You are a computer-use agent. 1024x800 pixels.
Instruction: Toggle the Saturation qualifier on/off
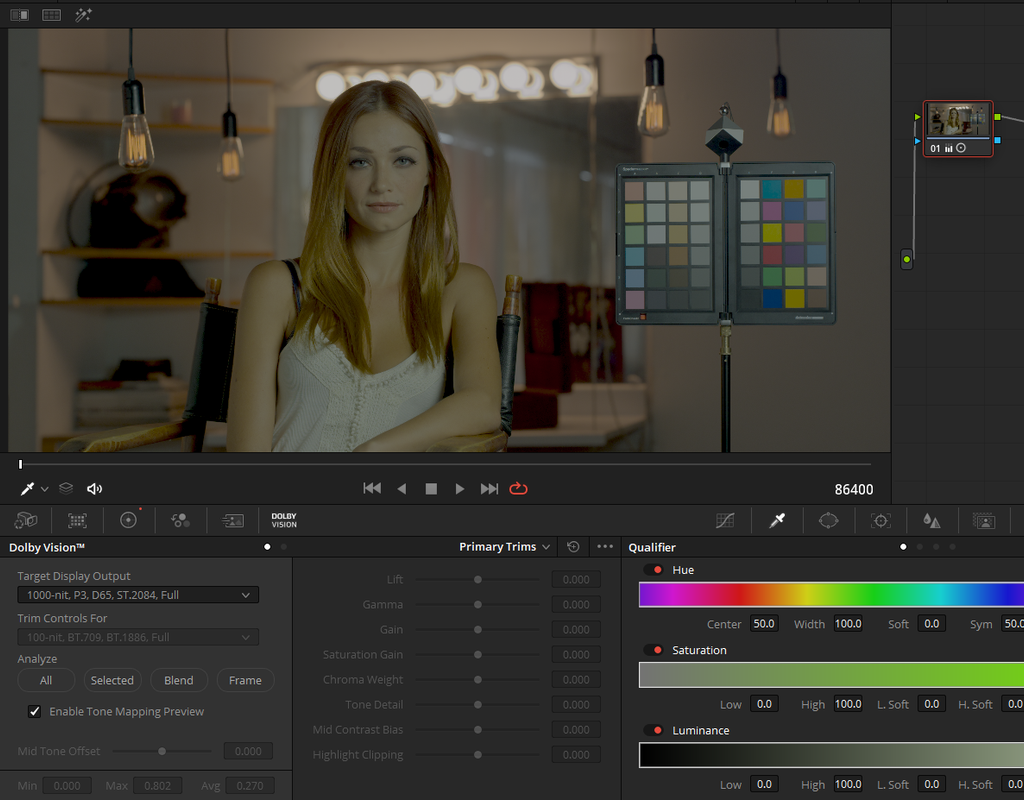(654, 650)
